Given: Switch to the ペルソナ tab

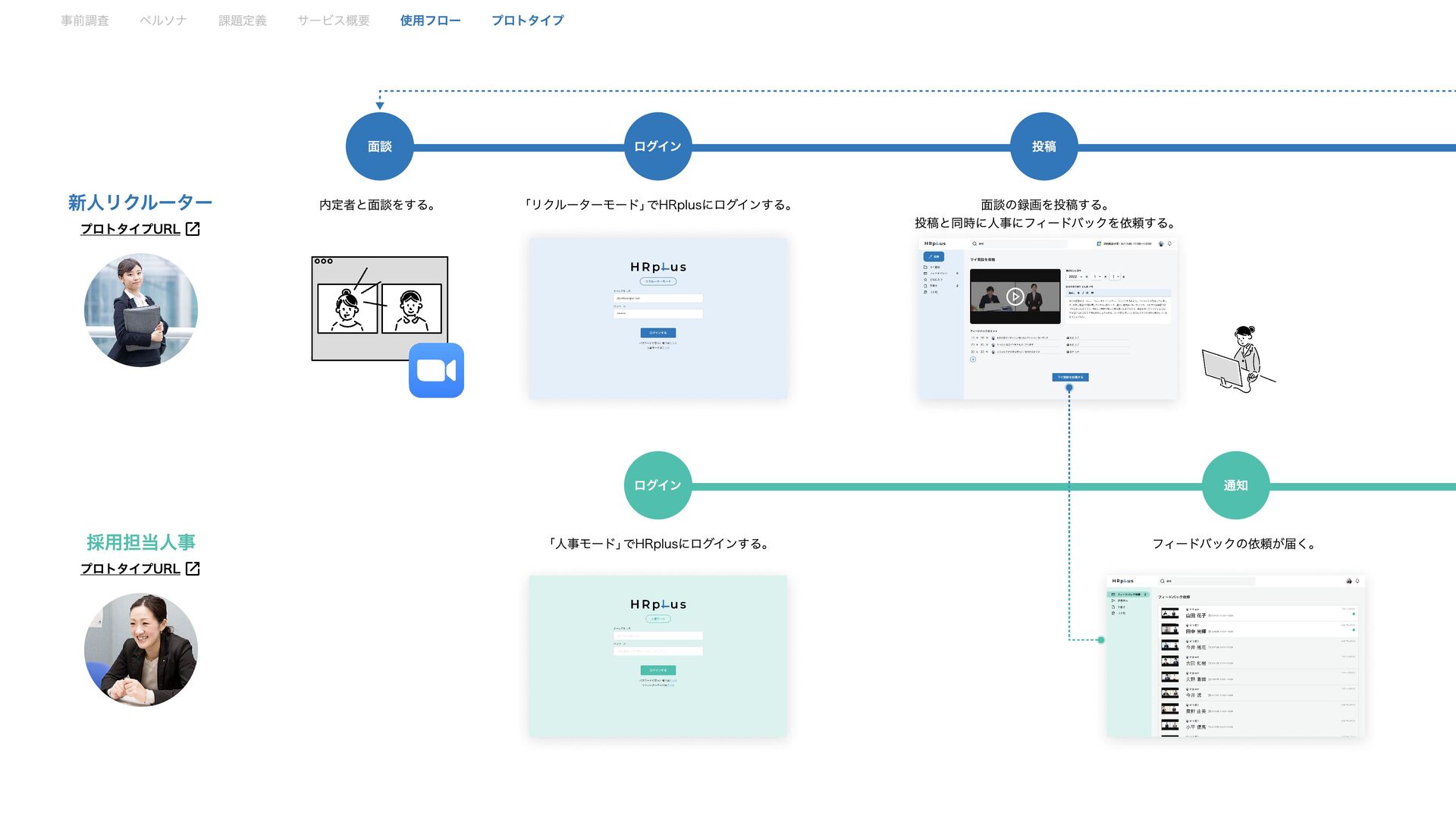Looking at the screenshot, I should (x=163, y=20).
